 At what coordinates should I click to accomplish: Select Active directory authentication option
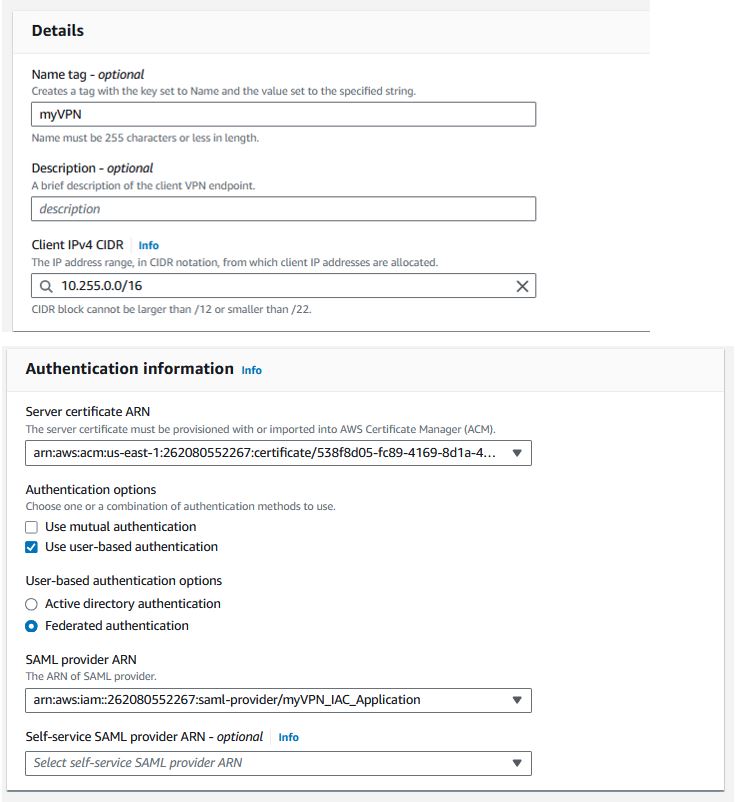(x=31, y=605)
